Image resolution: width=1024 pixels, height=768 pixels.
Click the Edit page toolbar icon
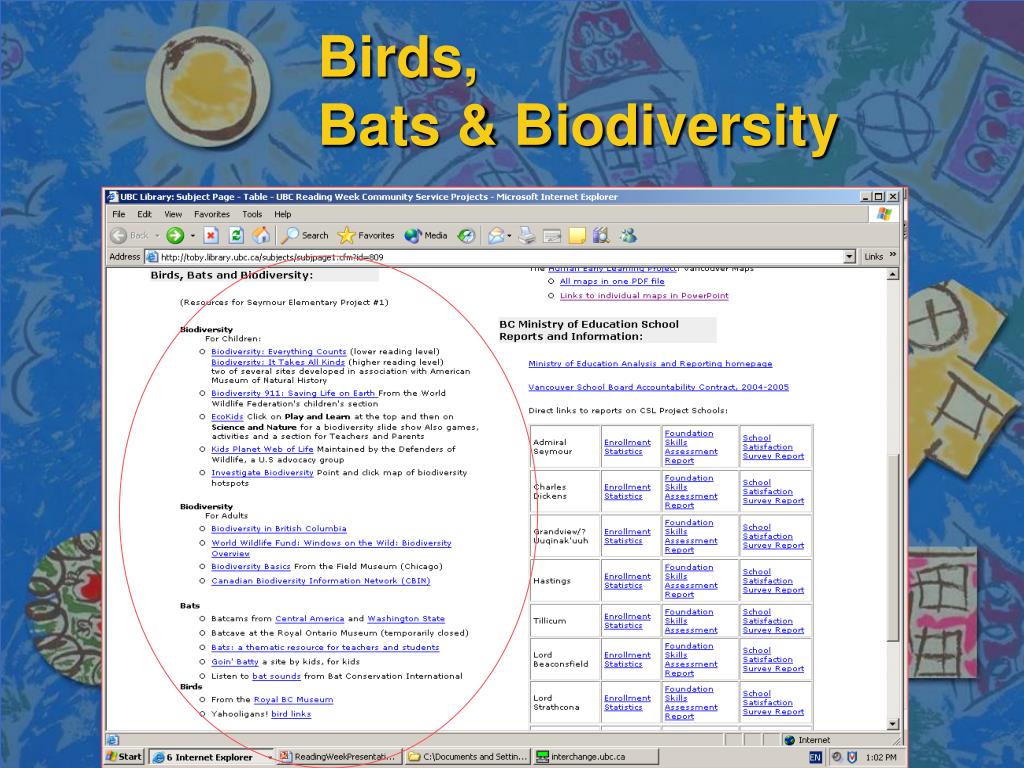click(x=552, y=236)
